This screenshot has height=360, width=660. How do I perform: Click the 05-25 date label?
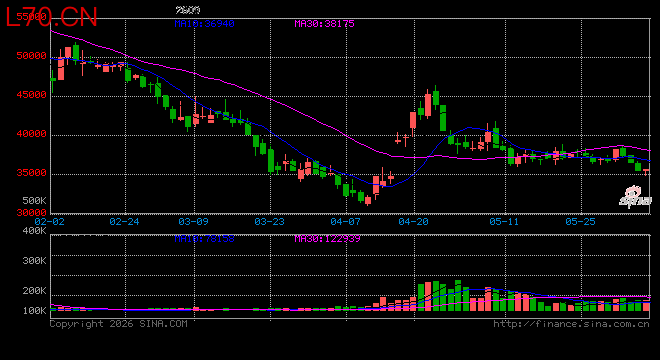coord(580,221)
